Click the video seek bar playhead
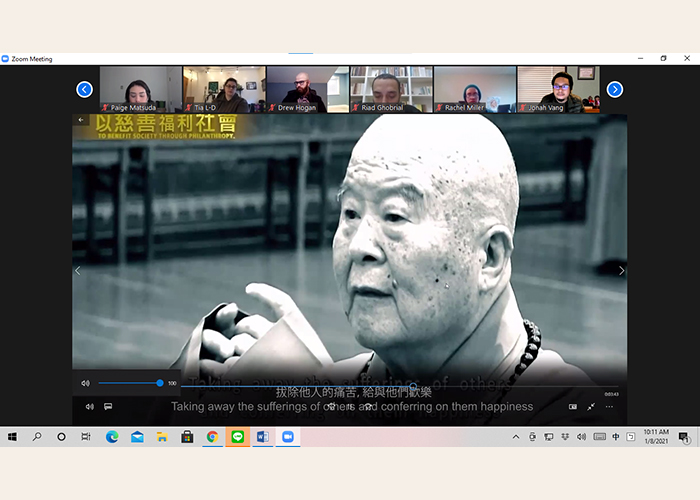The image size is (700, 500). [413, 386]
